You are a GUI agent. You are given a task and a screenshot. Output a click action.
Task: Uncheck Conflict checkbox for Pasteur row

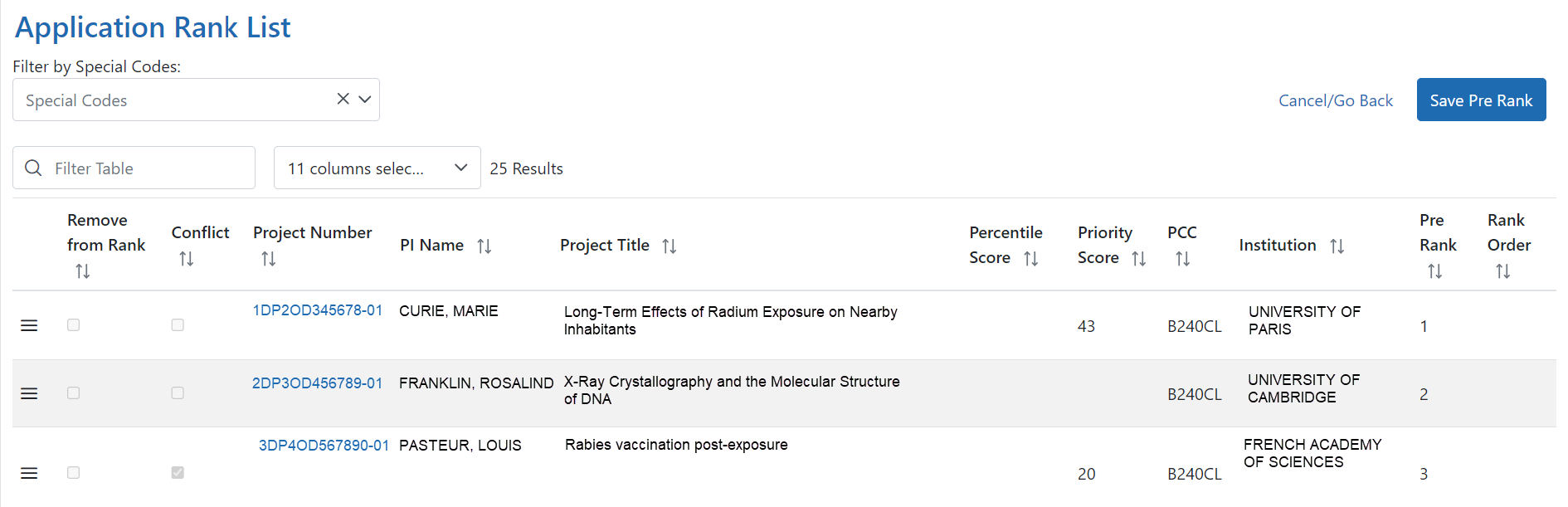[x=178, y=472]
